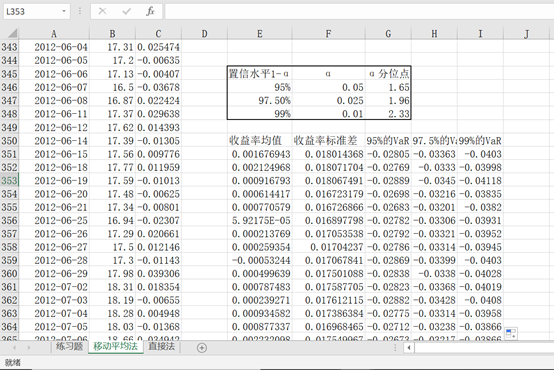Click the sheet tab bar options dots
Viewport: 554px width, 370px height.
[395, 348]
